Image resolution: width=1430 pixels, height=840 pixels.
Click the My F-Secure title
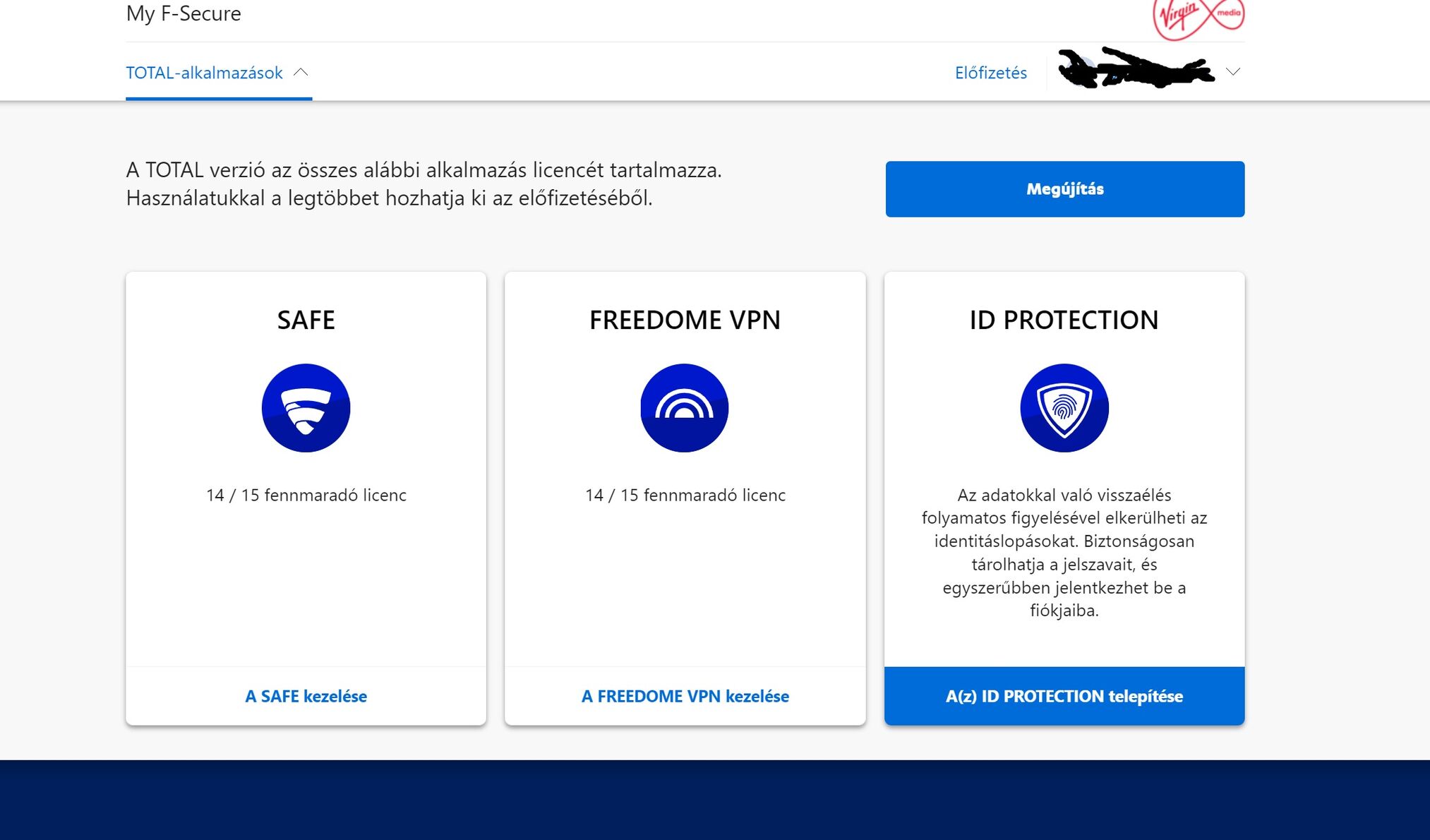(x=184, y=13)
